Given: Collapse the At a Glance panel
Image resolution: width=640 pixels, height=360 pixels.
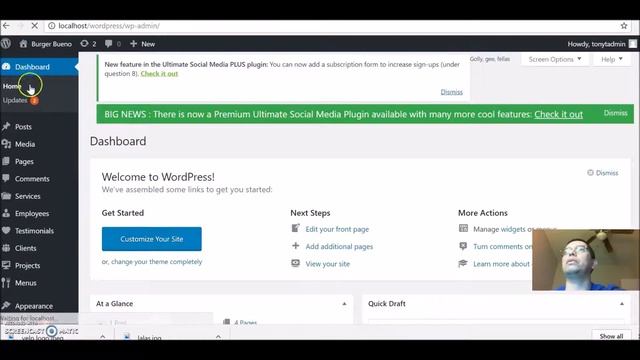Looking at the screenshot, I should [x=344, y=304].
